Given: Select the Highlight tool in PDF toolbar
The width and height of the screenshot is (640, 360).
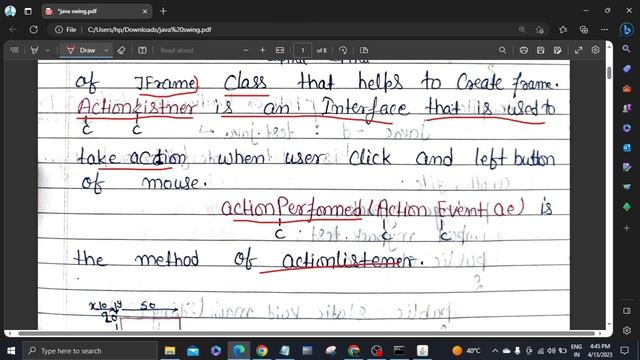Looking at the screenshot, I should click(x=35, y=50).
